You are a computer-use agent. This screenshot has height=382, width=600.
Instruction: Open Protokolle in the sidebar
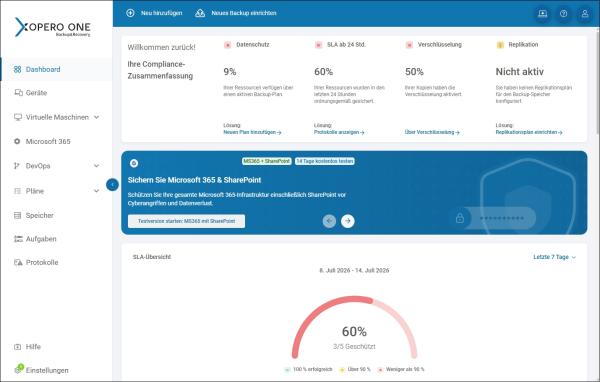(57, 262)
